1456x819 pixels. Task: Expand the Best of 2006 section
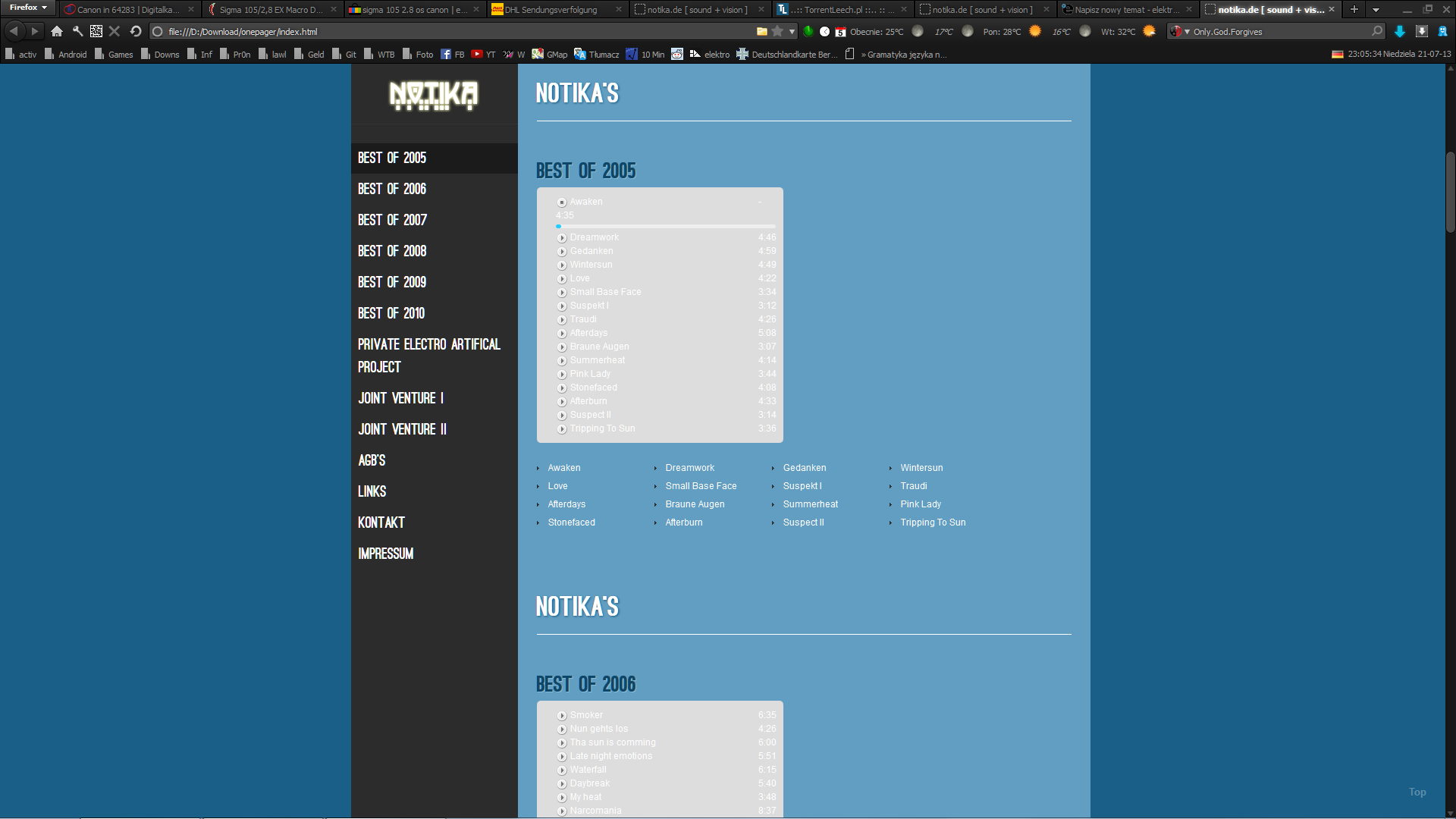pos(391,188)
